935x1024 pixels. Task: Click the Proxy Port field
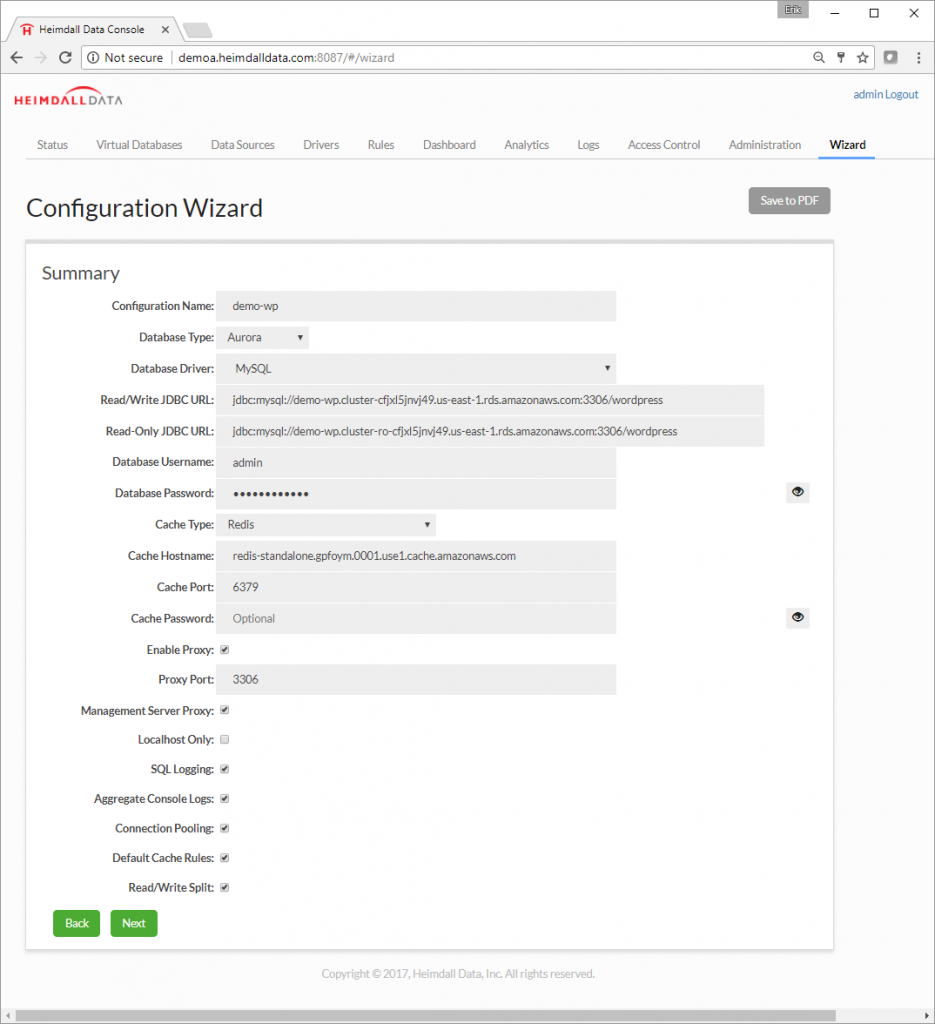click(416, 679)
